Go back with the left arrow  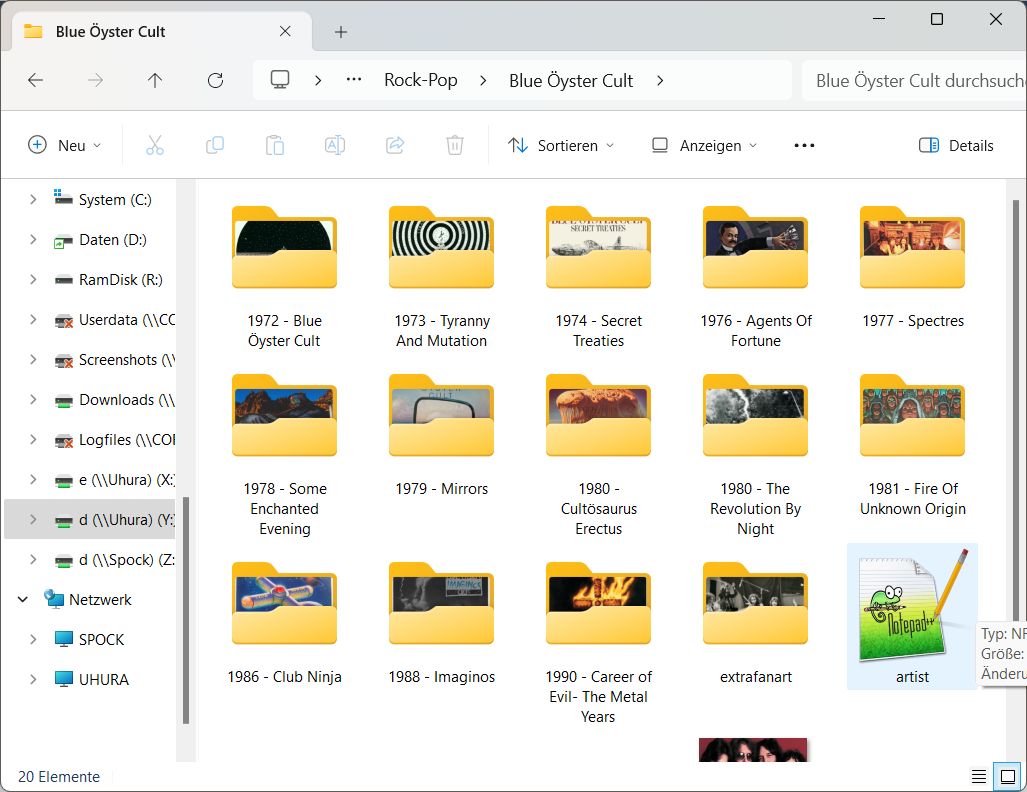pos(35,81)
